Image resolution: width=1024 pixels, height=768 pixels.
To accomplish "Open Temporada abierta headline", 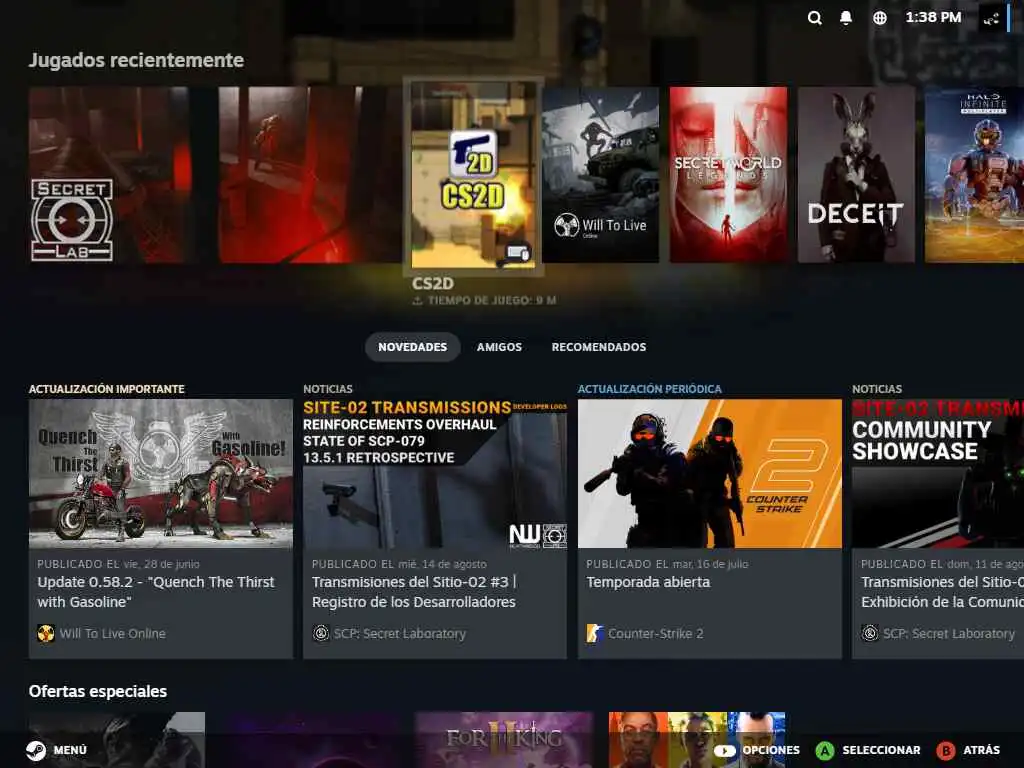I will (x=648, y=582).
